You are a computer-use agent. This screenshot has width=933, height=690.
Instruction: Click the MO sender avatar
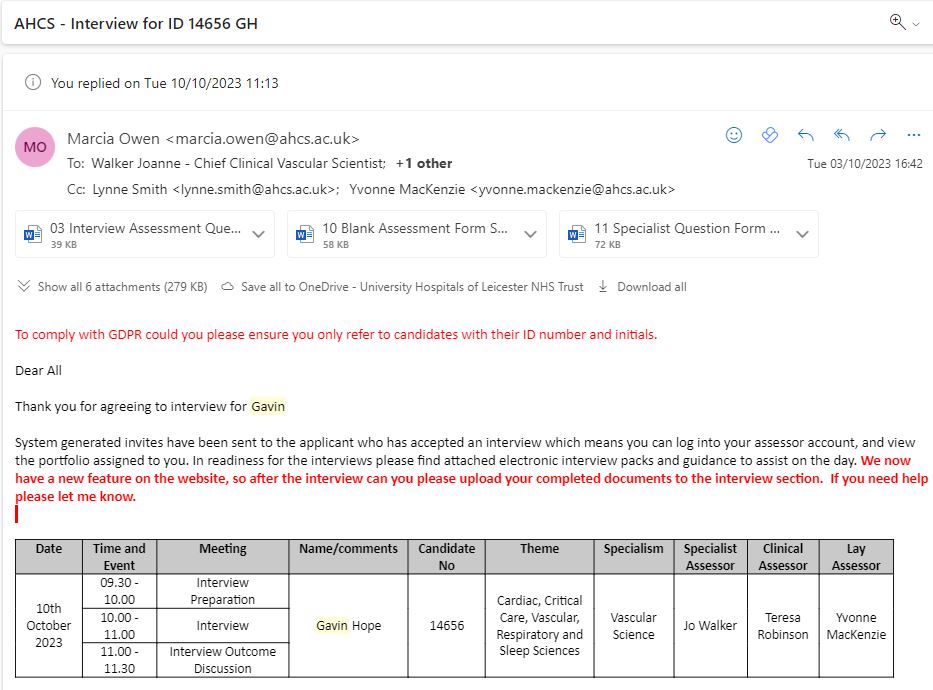click(35, 148)
